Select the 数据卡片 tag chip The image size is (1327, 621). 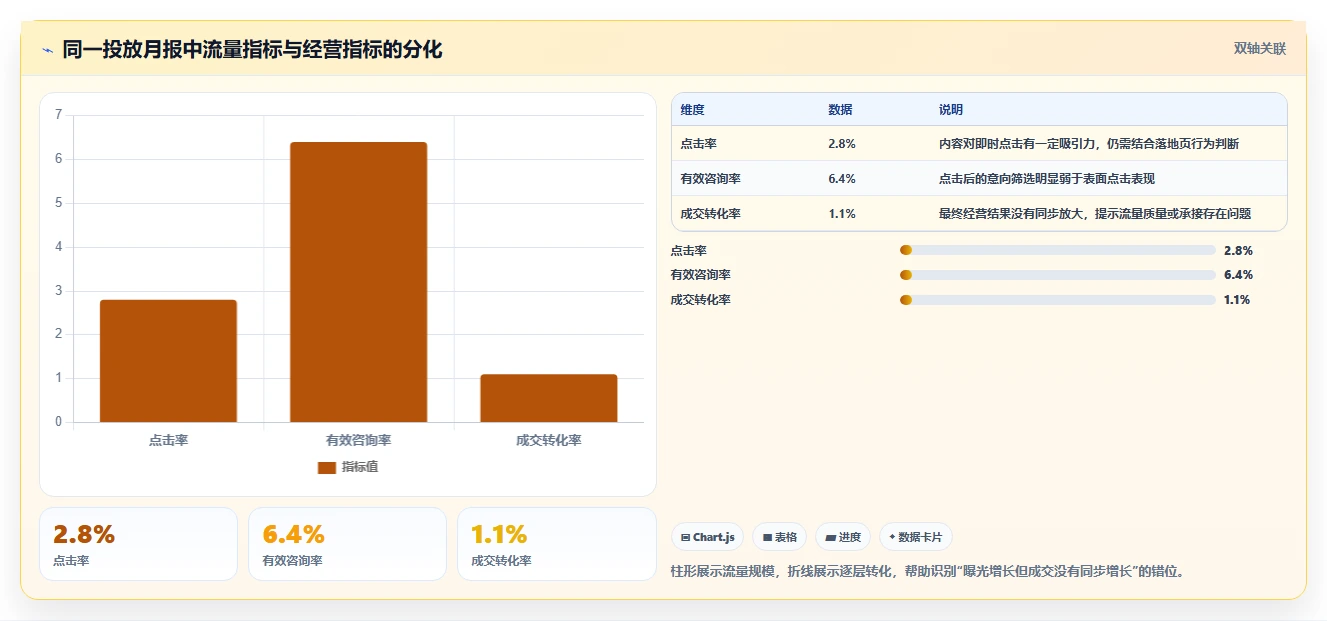point(916,537)
